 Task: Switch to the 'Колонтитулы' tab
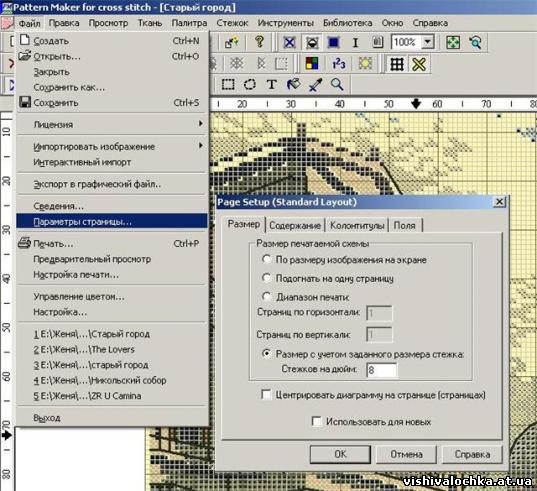click(x=357, y=226)
